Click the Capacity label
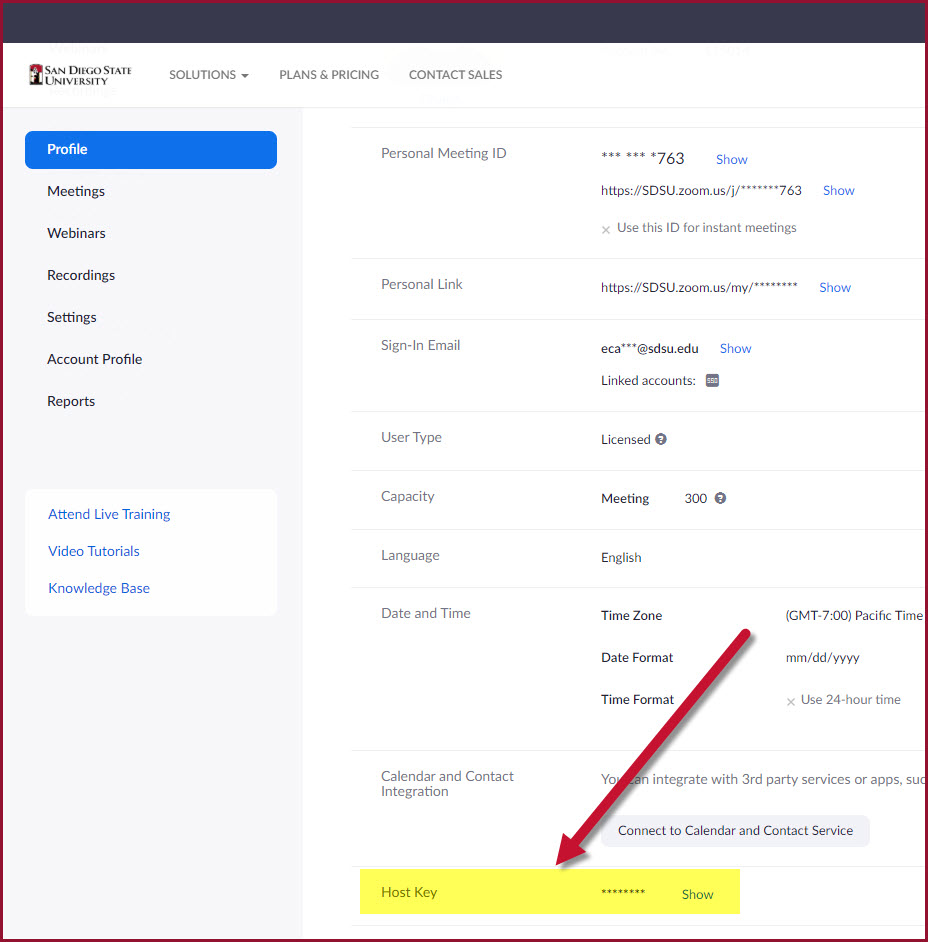 click(x=407, y=496)
